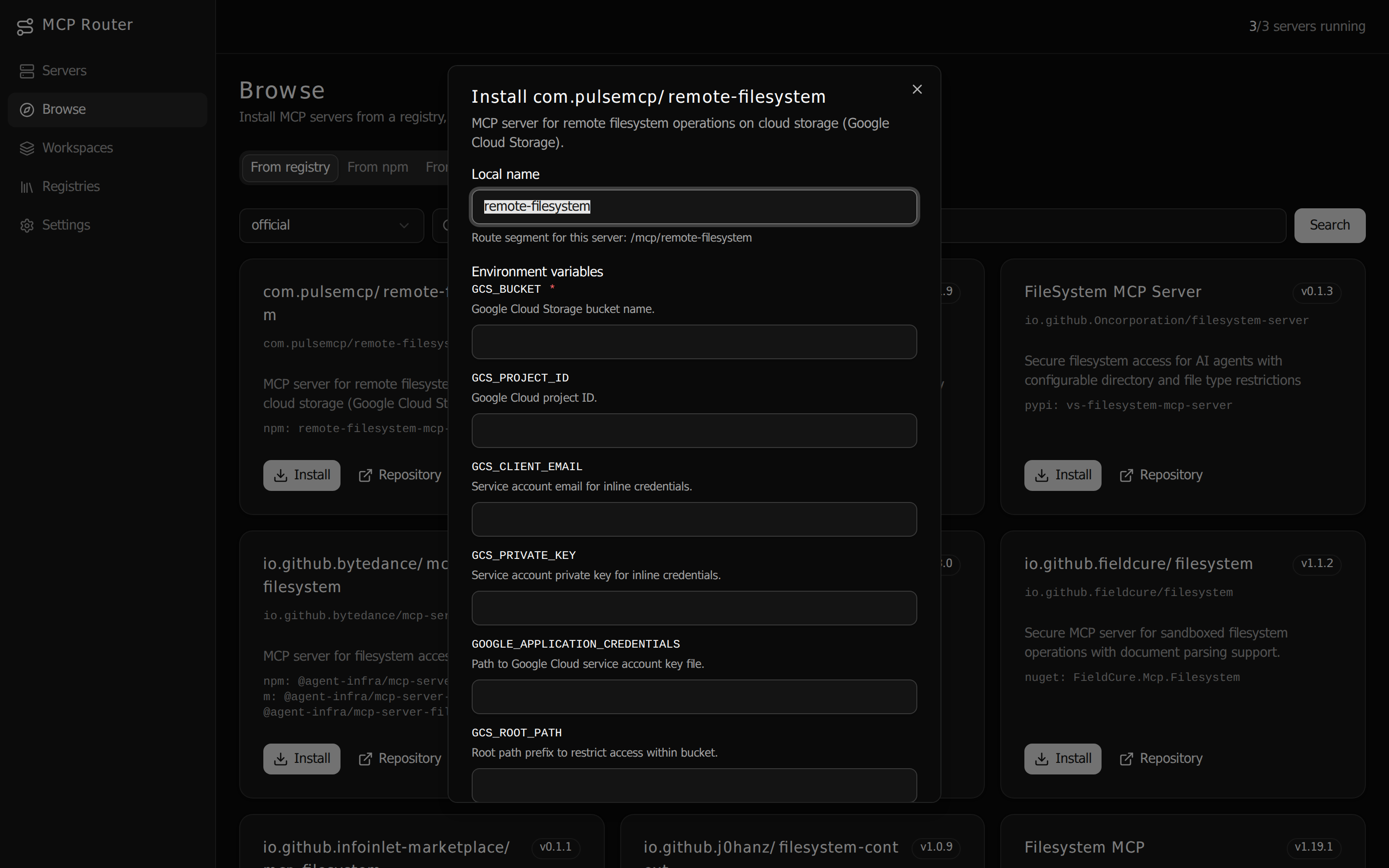Install the io.github.bytedance filesystem card
Screen dimensions: 1389x868
click(x=301, y=759)
